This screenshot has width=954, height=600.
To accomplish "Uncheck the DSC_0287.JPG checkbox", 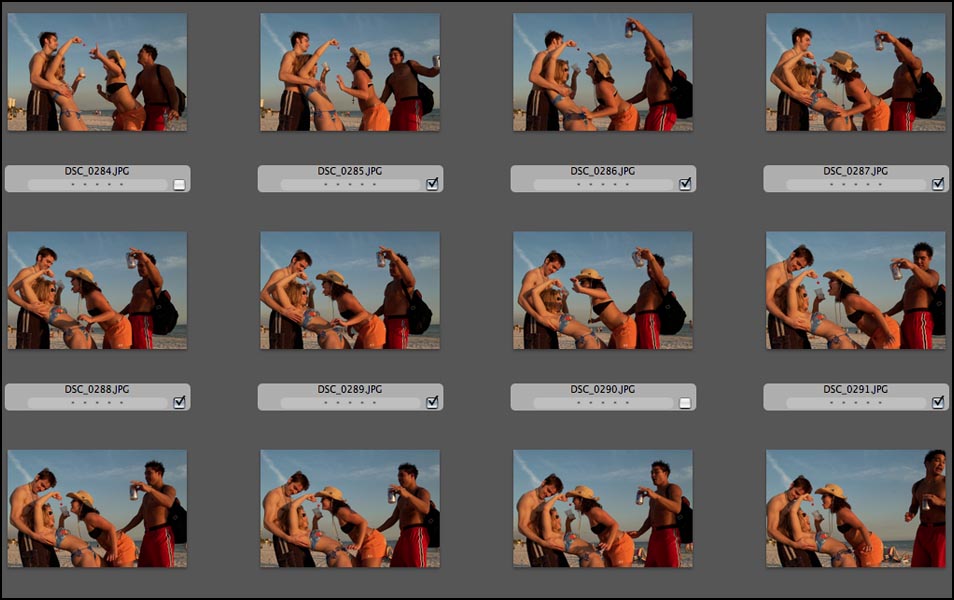I will tap(938, 184).
